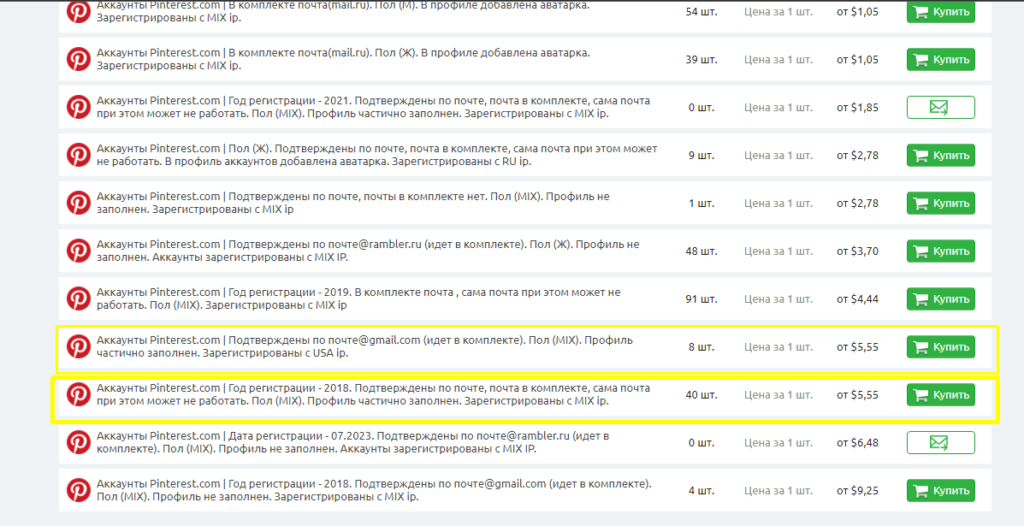Click Pinterest logo on the $9,25 listing
Screen dimensions: 1024x526
pyautogui.click(x=78, y=490)
